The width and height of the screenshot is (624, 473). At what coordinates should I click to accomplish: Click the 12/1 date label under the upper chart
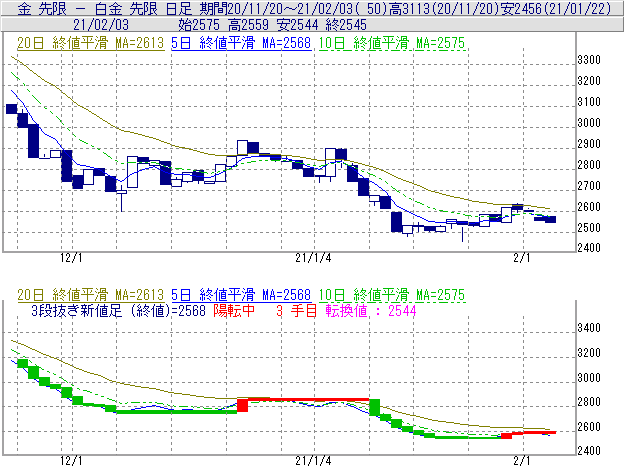point(71,258)
